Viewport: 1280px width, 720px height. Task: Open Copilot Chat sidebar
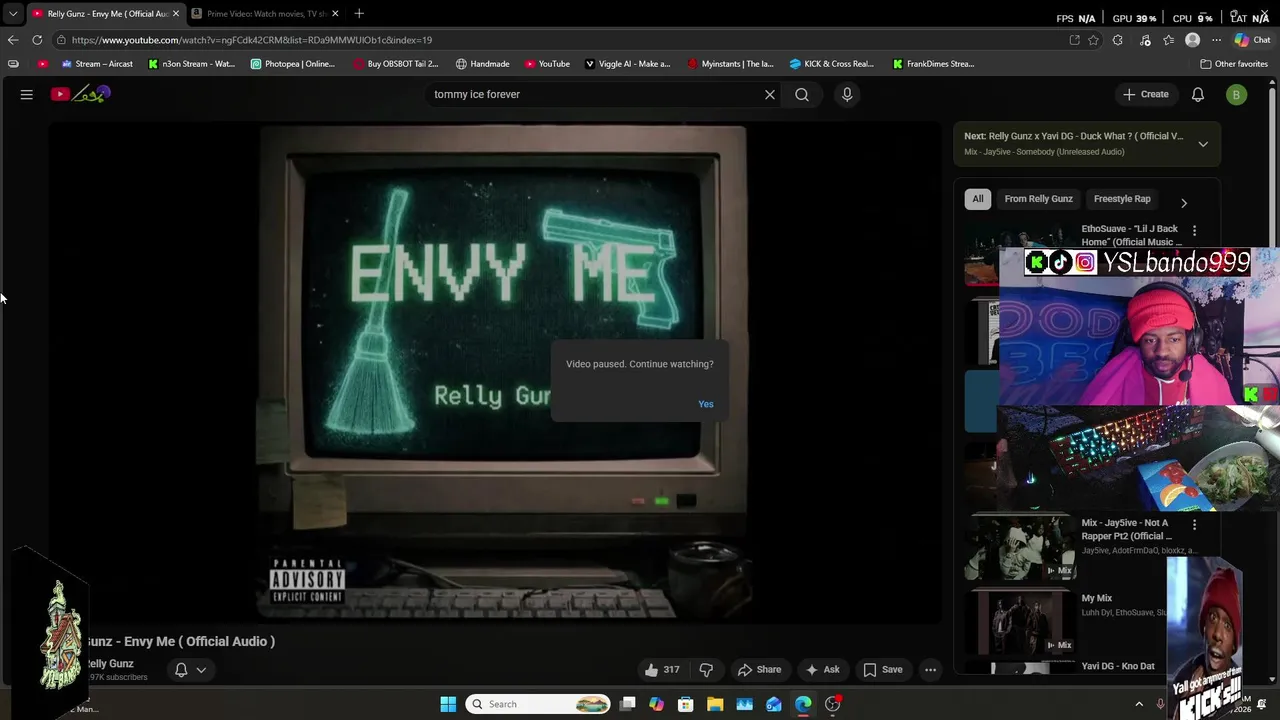tap(1252, 40)
